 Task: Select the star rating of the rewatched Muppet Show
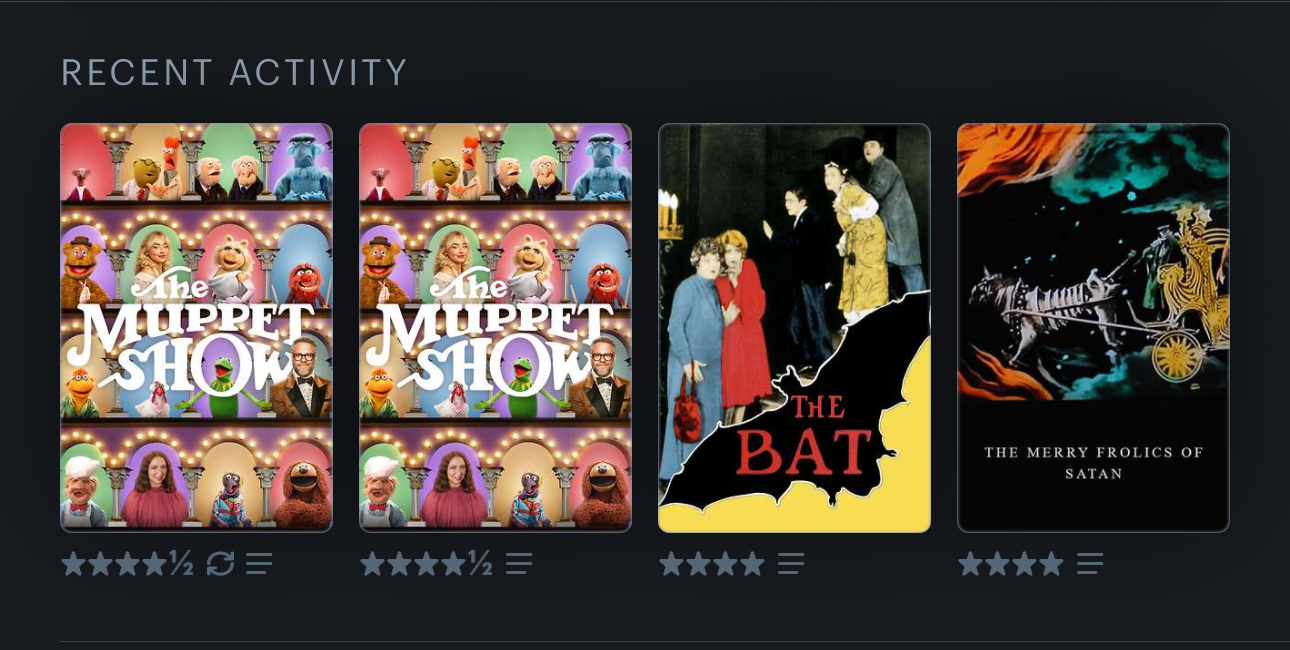tap(127, 564)
